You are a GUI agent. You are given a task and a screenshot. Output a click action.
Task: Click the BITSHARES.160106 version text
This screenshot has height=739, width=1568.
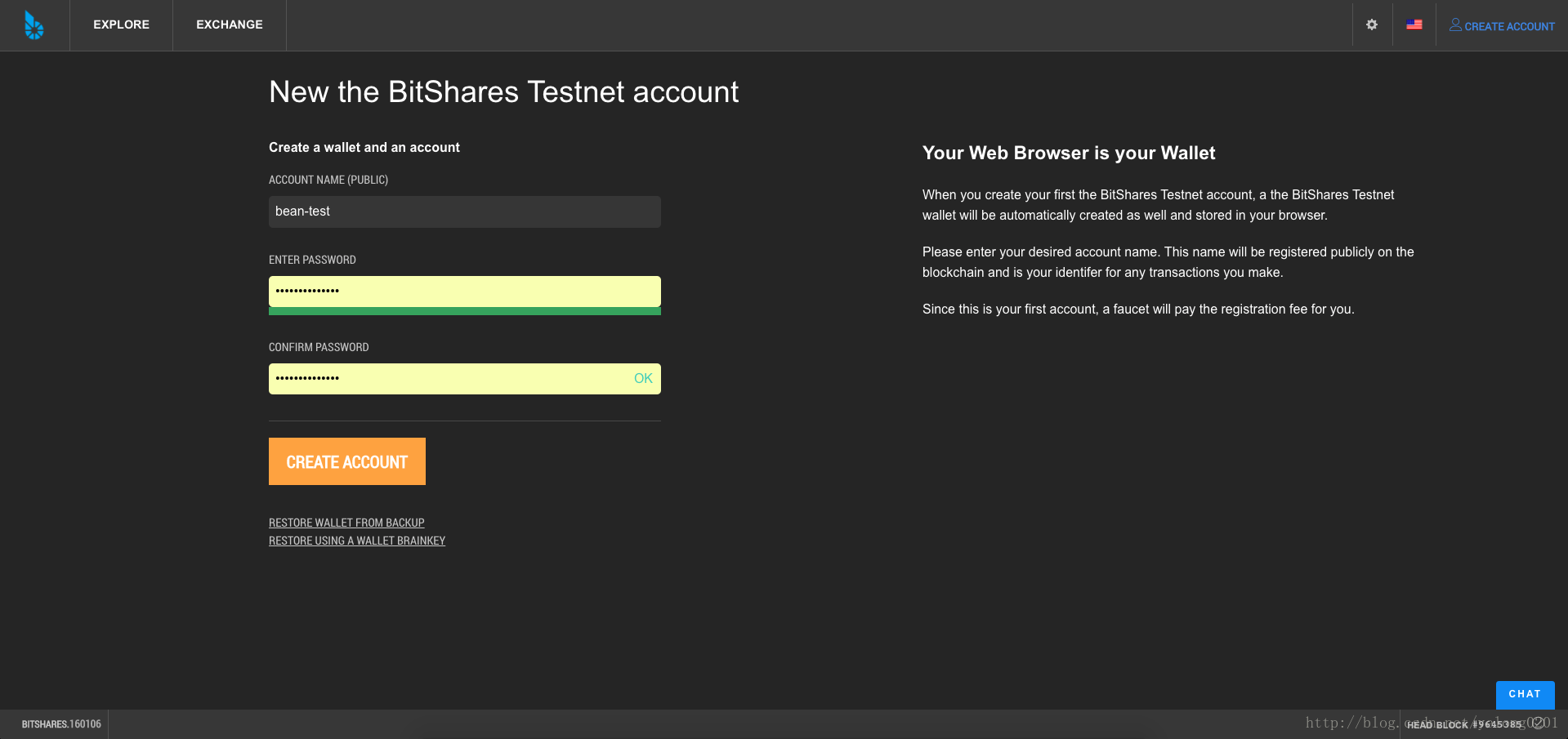tap(61, 724)
